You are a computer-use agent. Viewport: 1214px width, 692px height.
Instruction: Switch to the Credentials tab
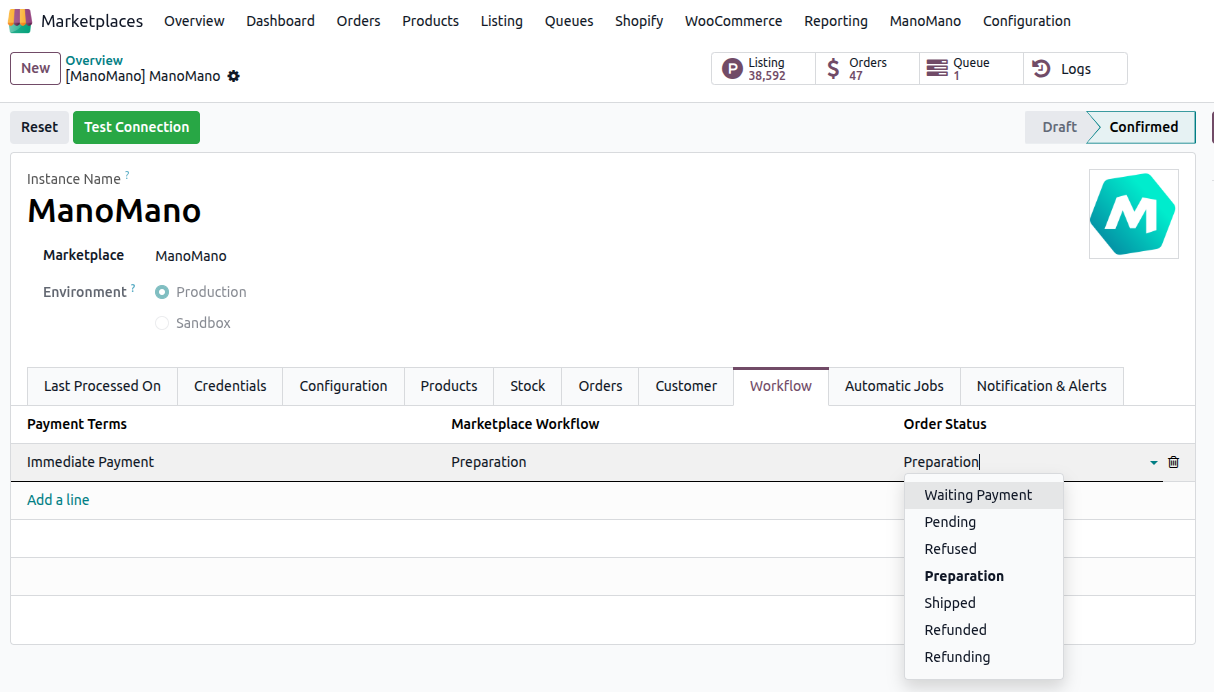tap(230, 386)
